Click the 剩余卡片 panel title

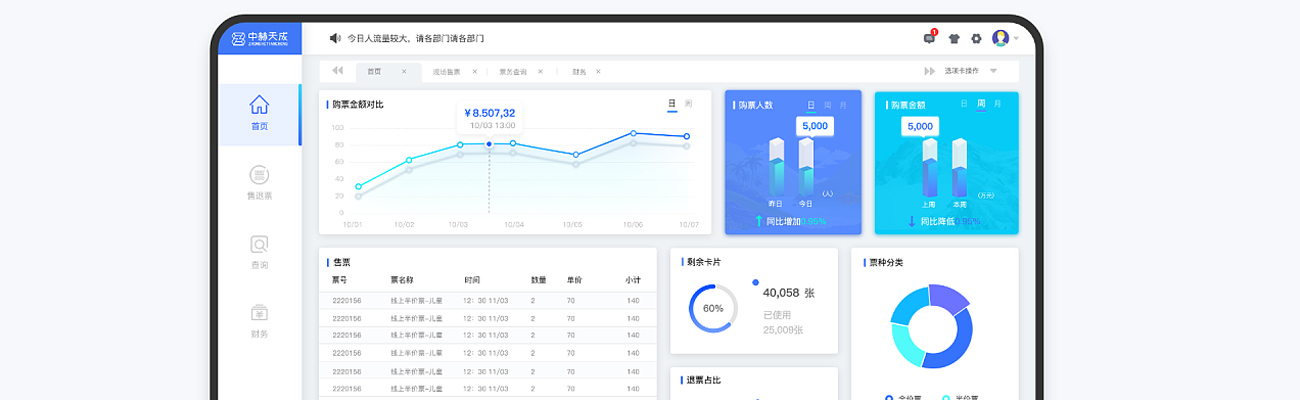(x=704, y=262)
